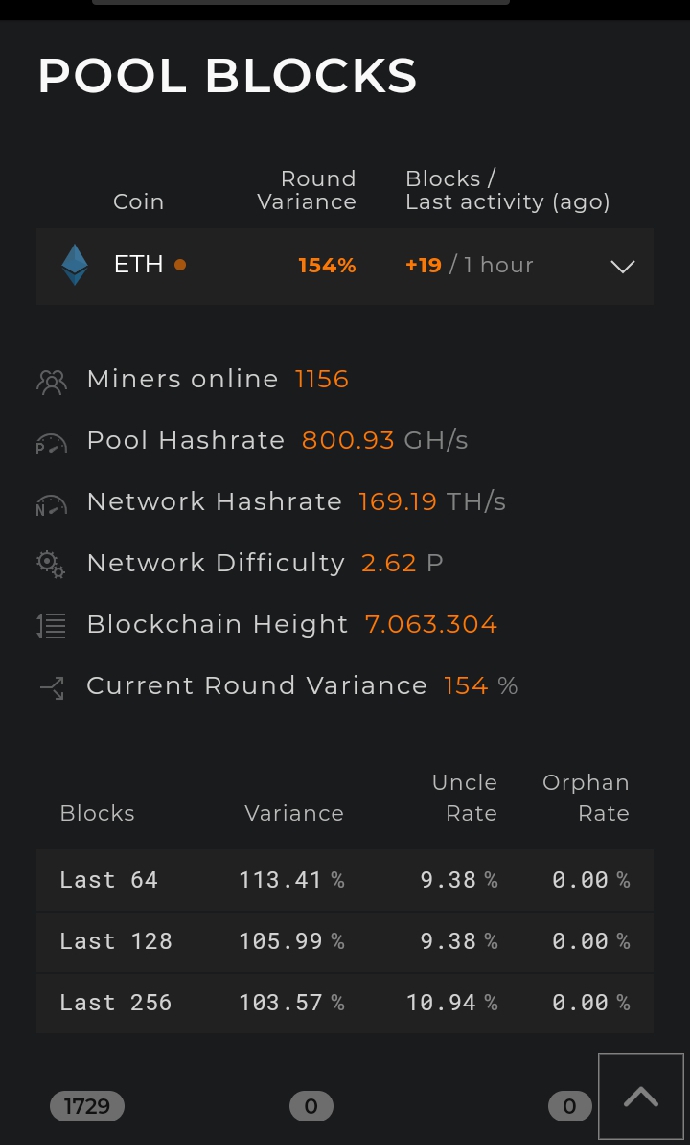This screenshot has height=1145, width=690.
Task: Click the Last 256 blocks row
Action: coord(345,1003)
